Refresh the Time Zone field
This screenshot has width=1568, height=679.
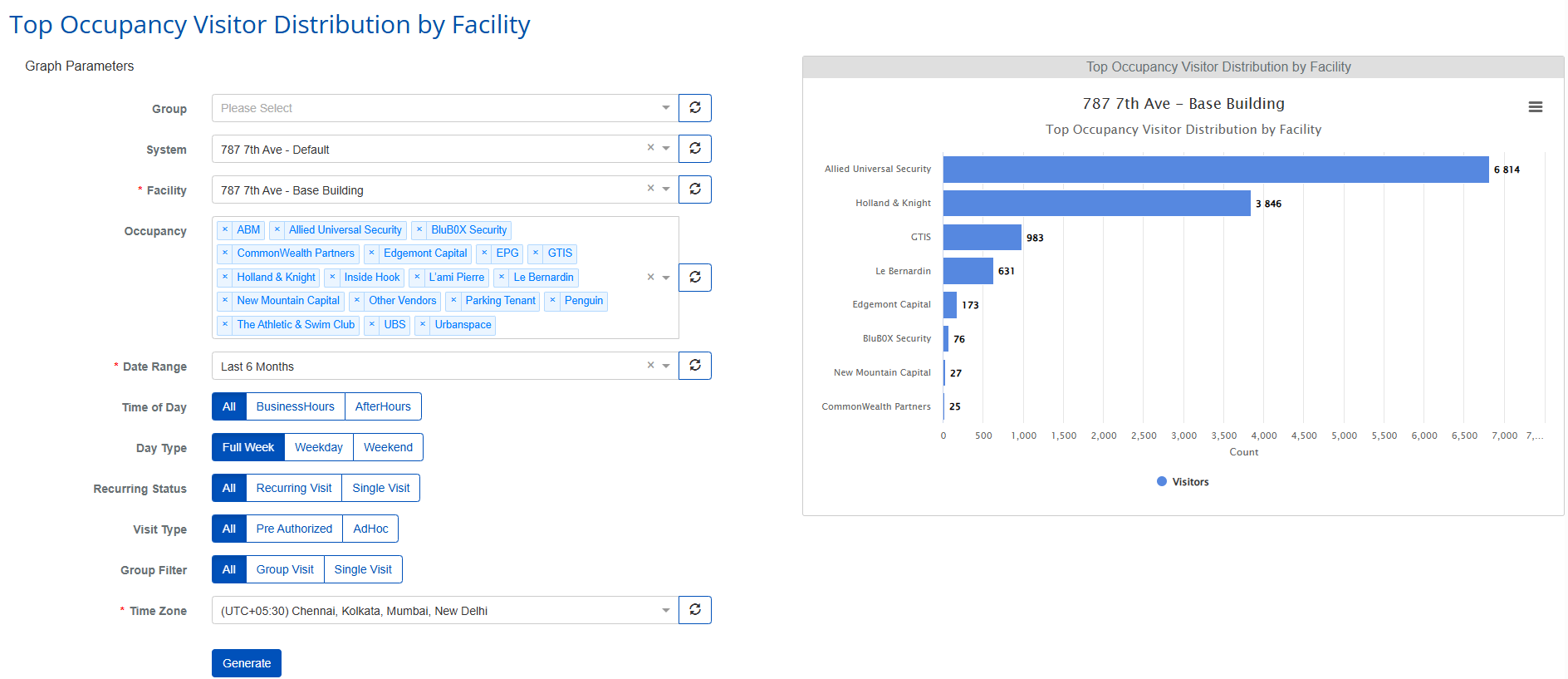[695, 610]
